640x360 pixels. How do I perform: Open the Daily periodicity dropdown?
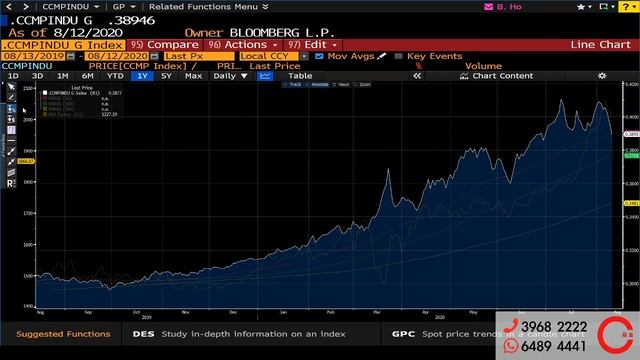[x=230, y=76]
